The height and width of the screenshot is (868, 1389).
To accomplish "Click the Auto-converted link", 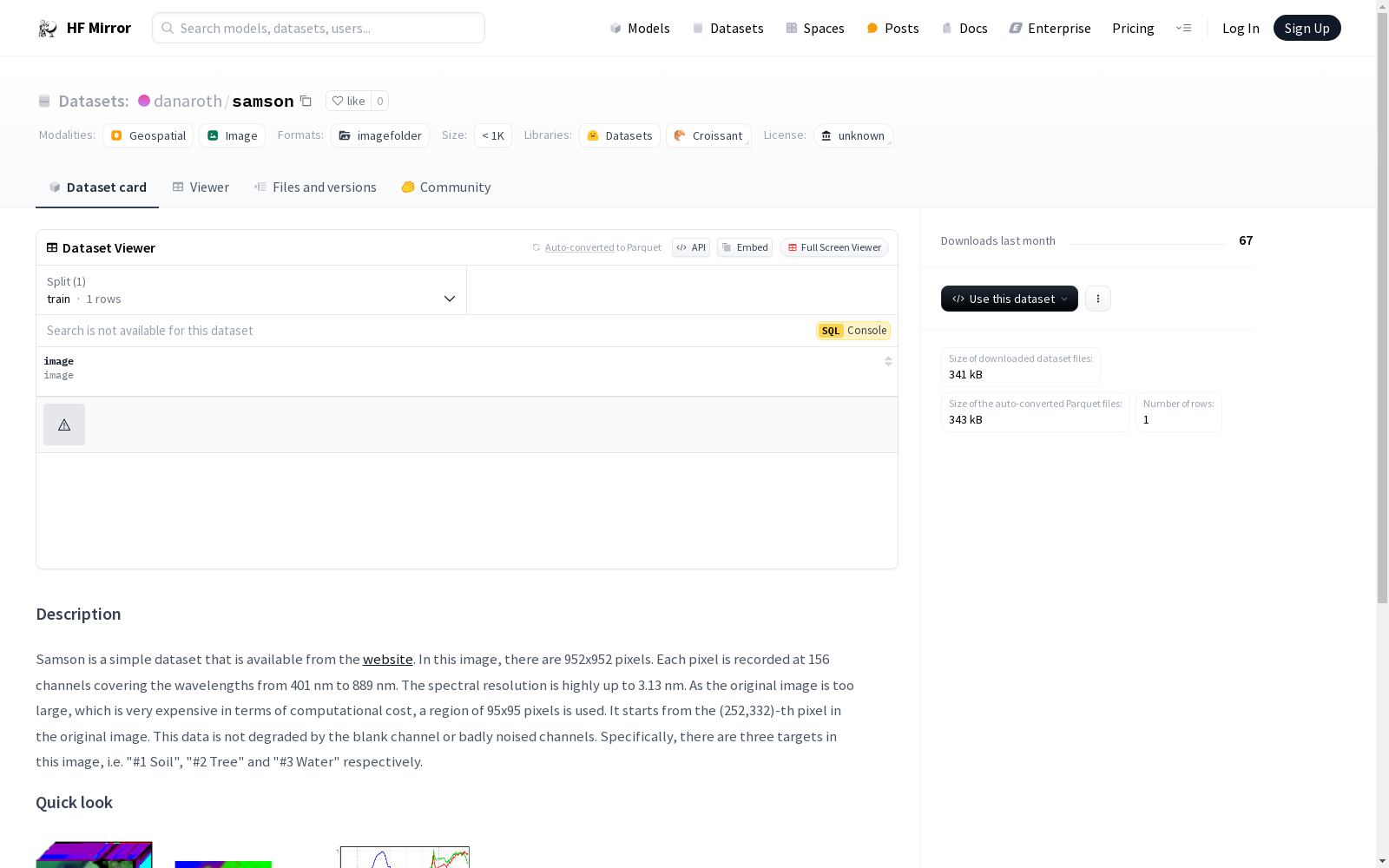I will [579, 247].
